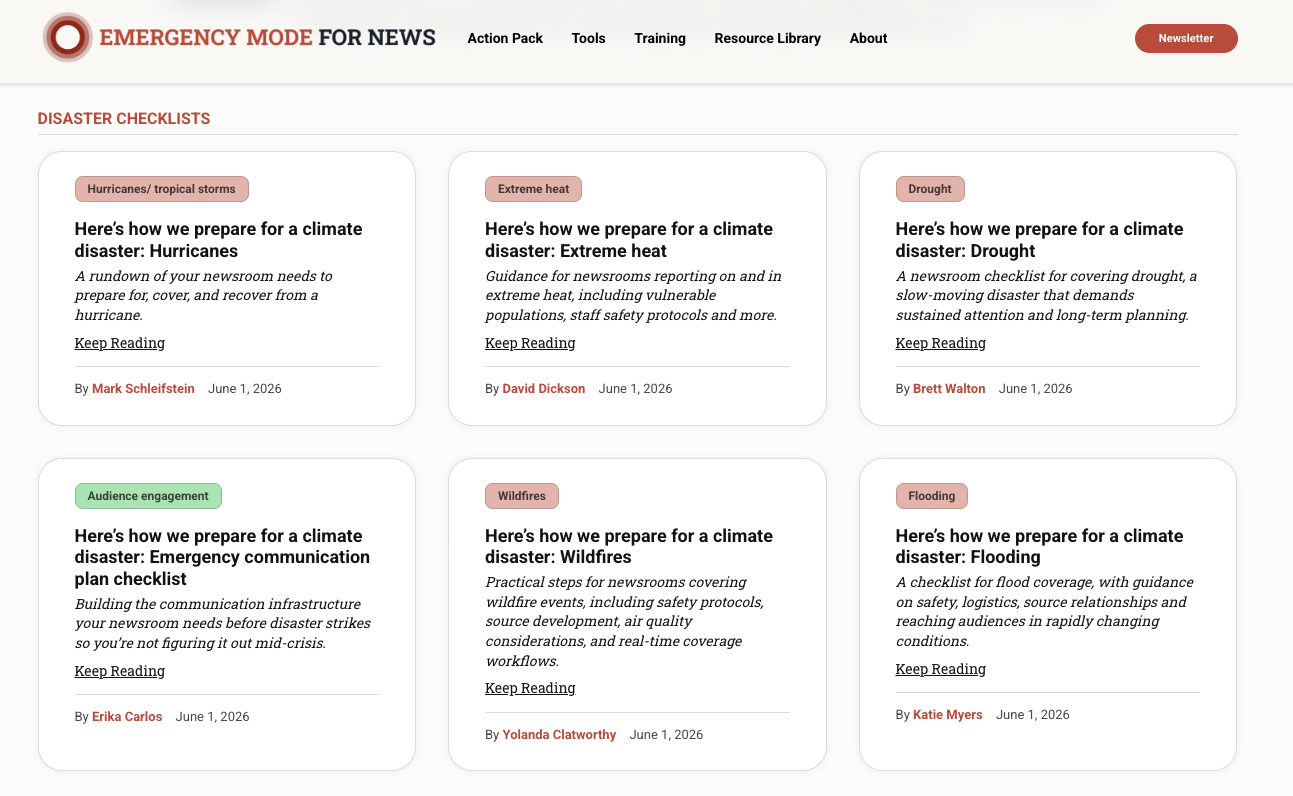
Task: Click the Drought card description text
Action: tap(1046, 295)
